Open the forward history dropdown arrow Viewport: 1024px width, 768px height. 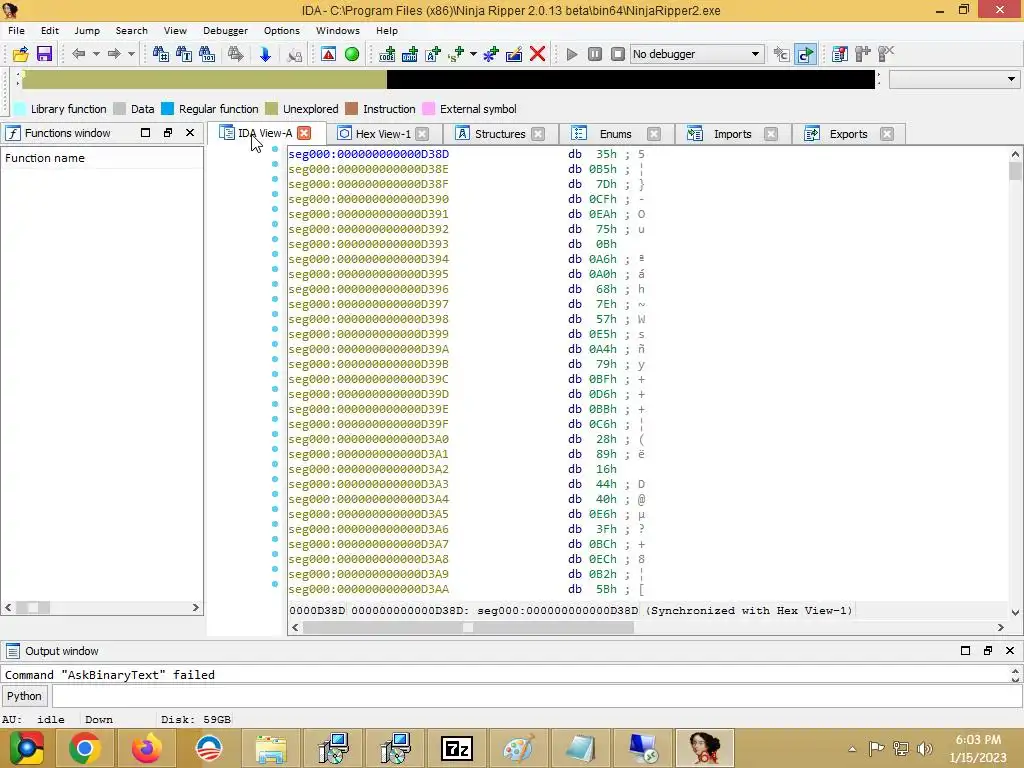(x=131, y=54)
